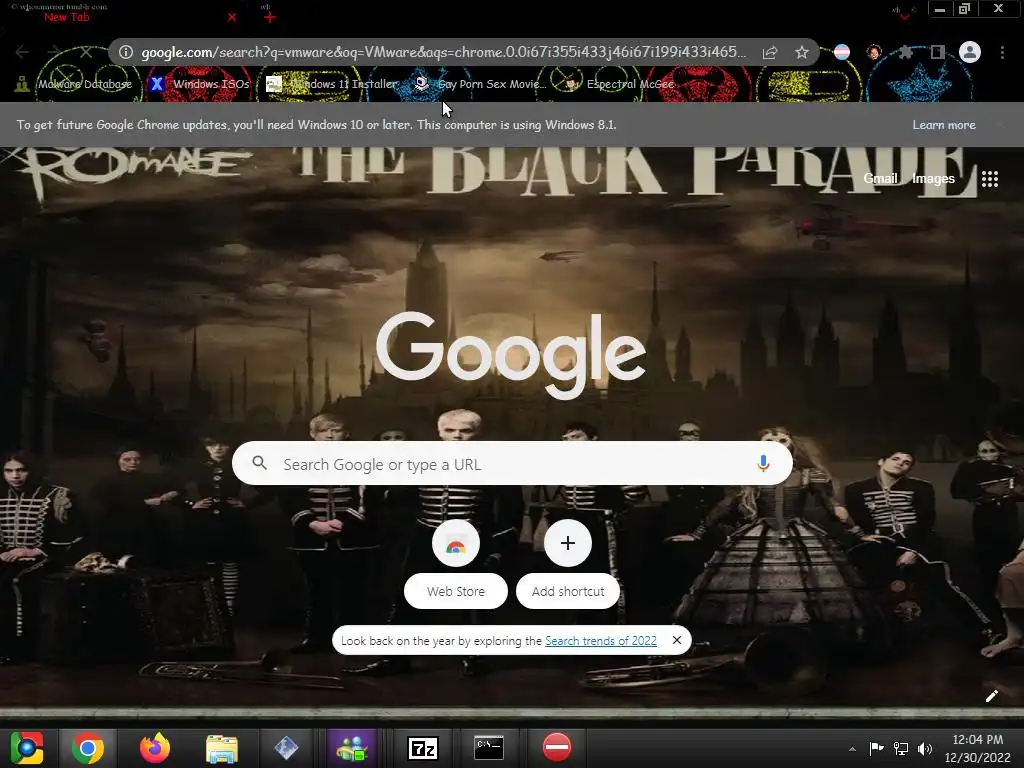
Task: Dismiss the Chrome update infobar
Action: tap(999, 124)
